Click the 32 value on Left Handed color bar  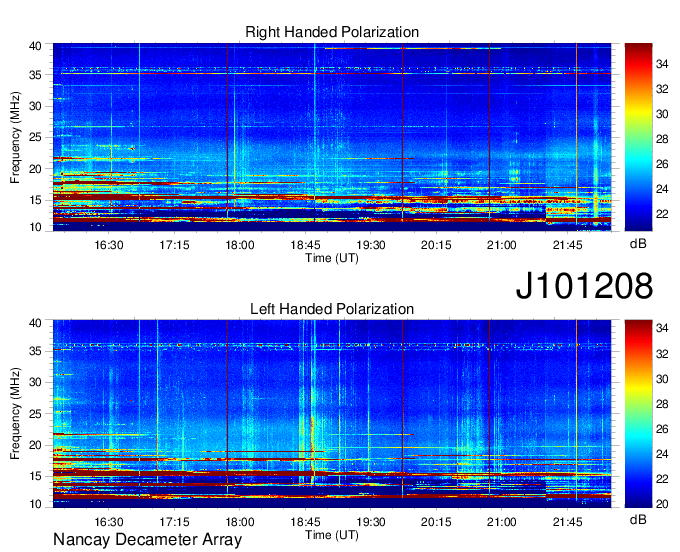click(x=662, y=354)
